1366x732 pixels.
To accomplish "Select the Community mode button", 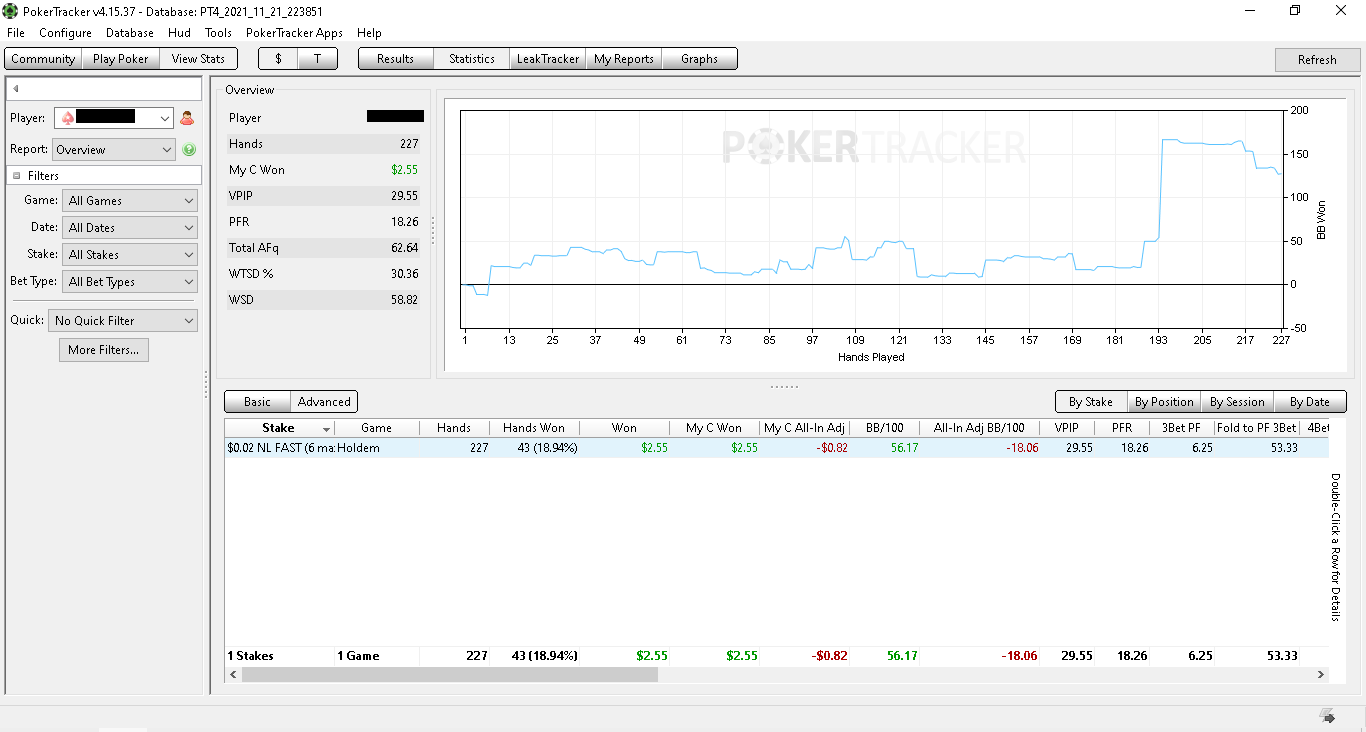I will point(43,59).
